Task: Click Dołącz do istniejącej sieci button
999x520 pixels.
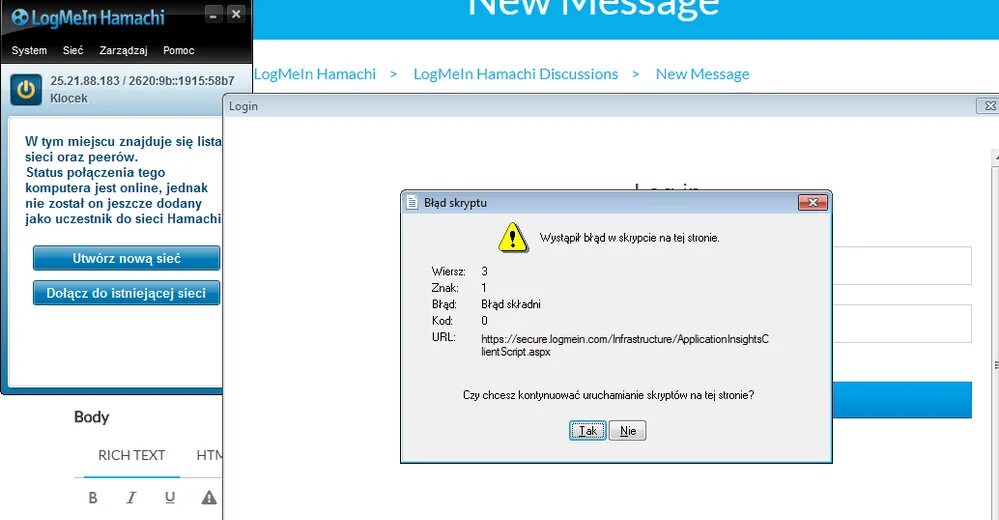Action: click(126, 293)
